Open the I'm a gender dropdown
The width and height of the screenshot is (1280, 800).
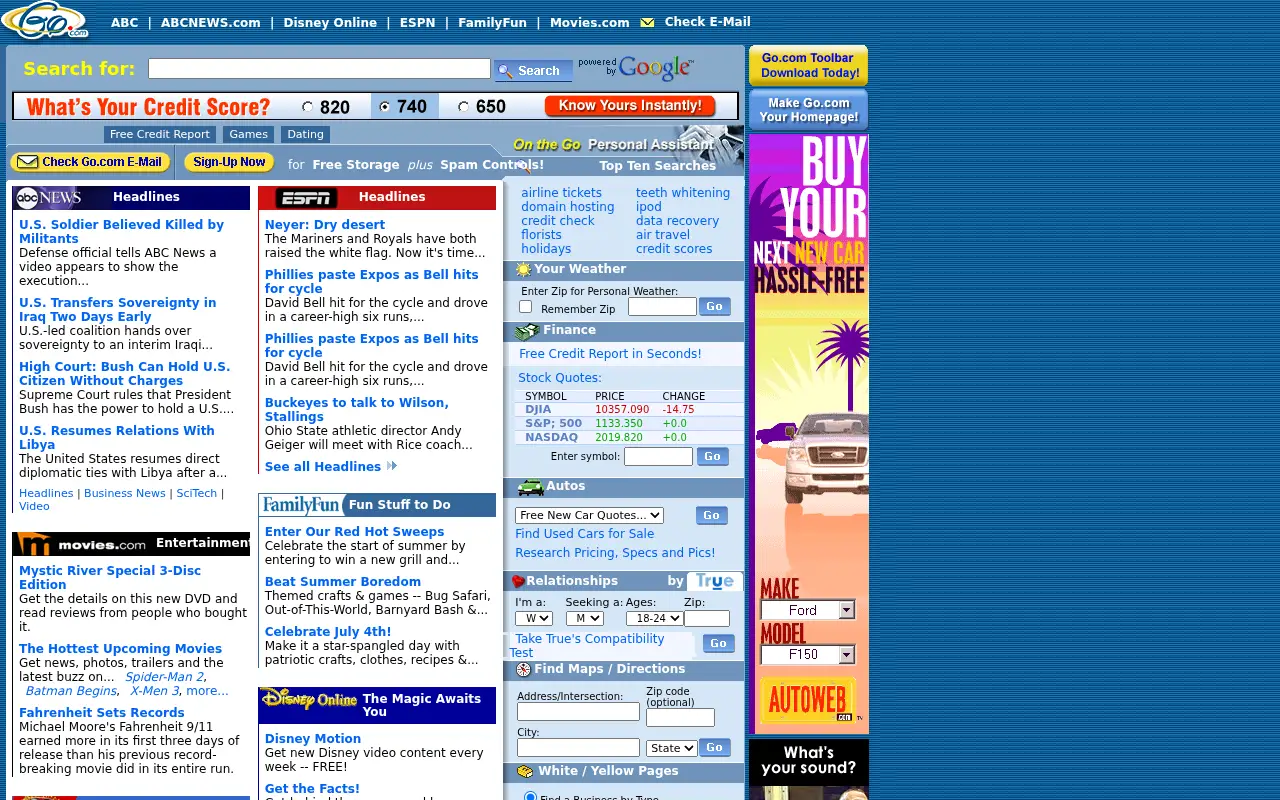(534, 619)
